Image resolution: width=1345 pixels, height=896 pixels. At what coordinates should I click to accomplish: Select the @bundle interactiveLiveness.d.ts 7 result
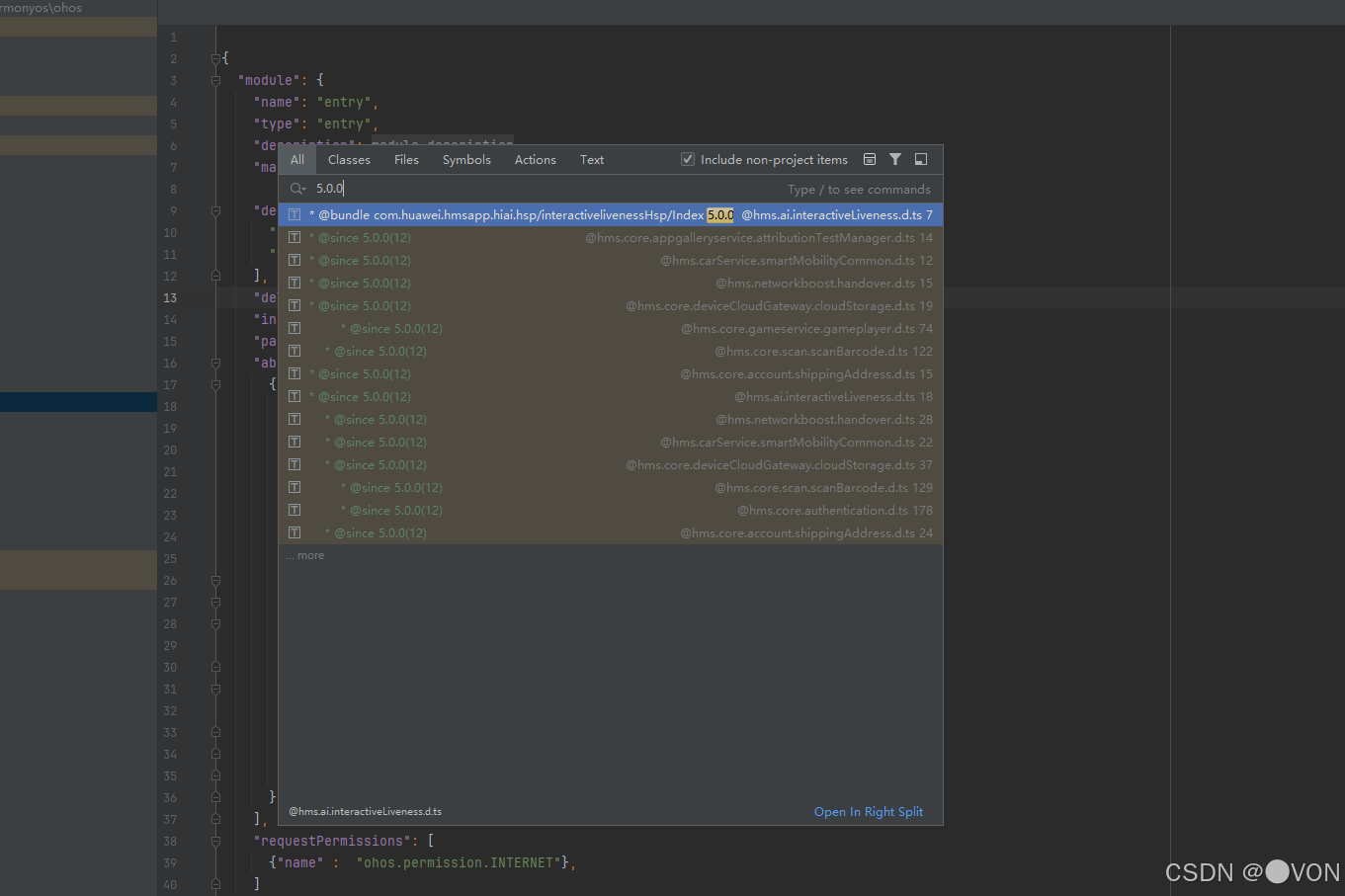(x=611, y=215)
